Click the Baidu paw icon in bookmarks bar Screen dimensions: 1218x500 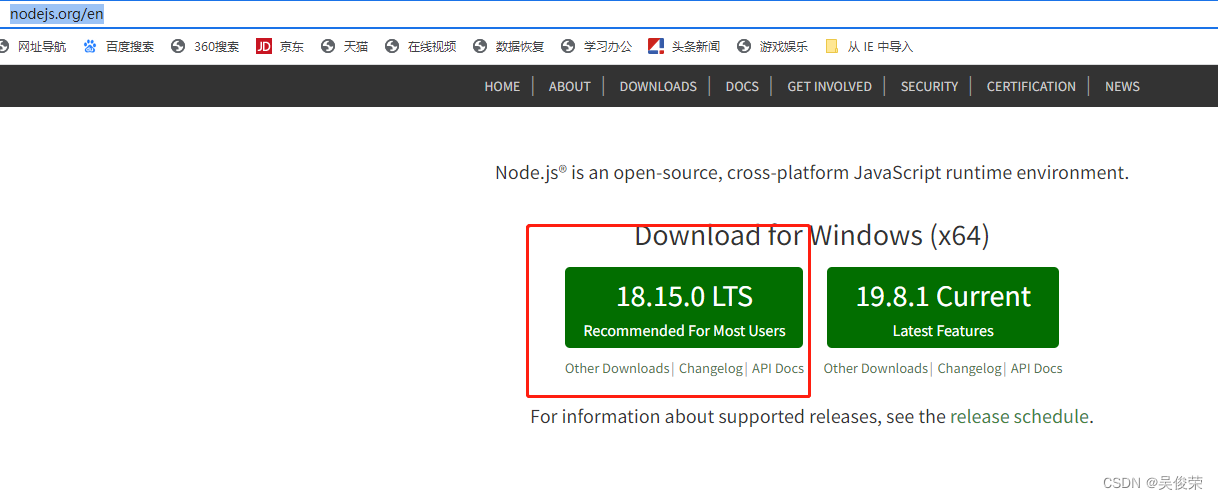tap(90, 46)
